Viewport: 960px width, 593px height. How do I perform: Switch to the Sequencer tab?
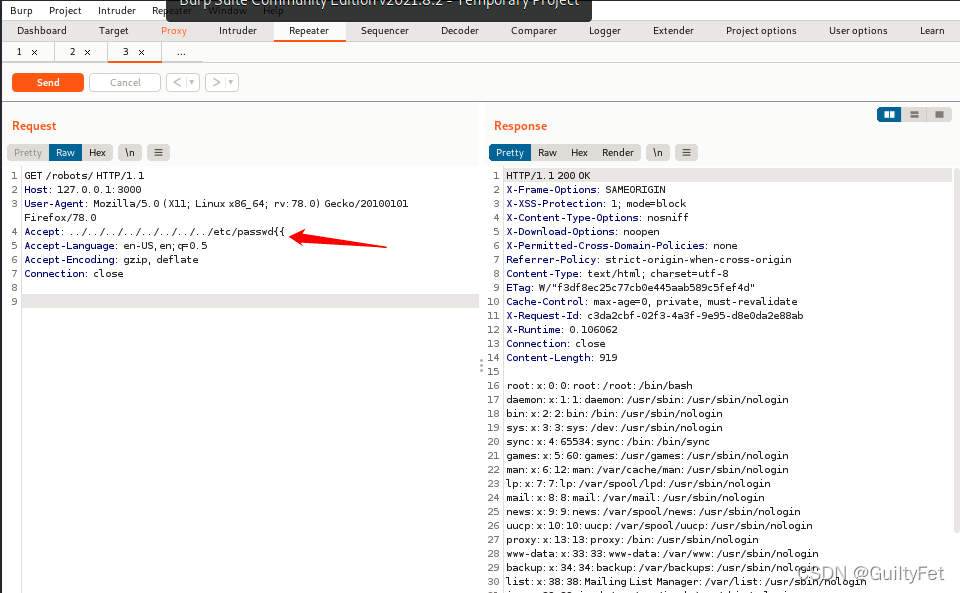point(384,31)
